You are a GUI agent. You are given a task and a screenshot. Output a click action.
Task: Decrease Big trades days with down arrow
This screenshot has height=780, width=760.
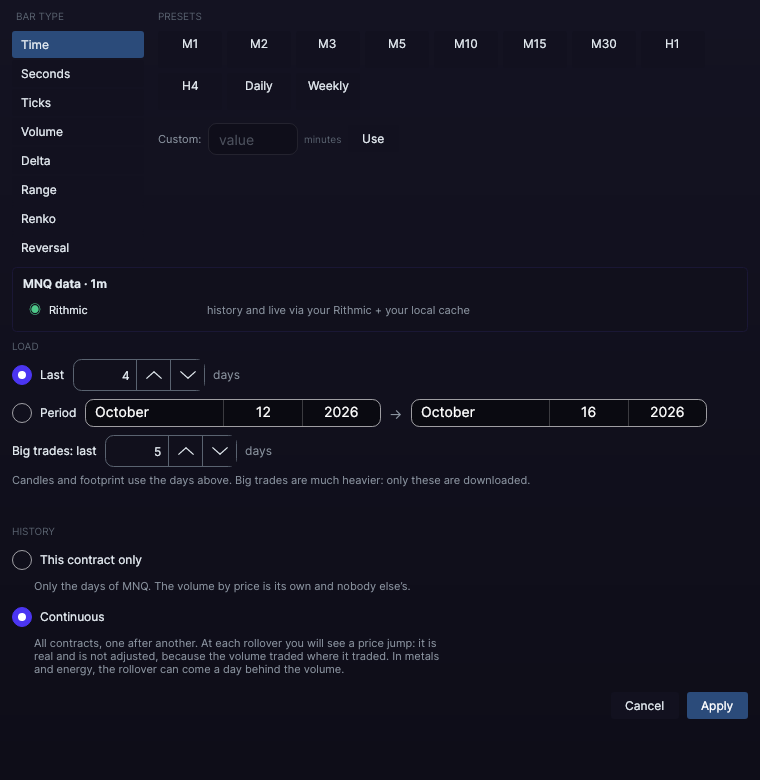(x=219, y=451)
